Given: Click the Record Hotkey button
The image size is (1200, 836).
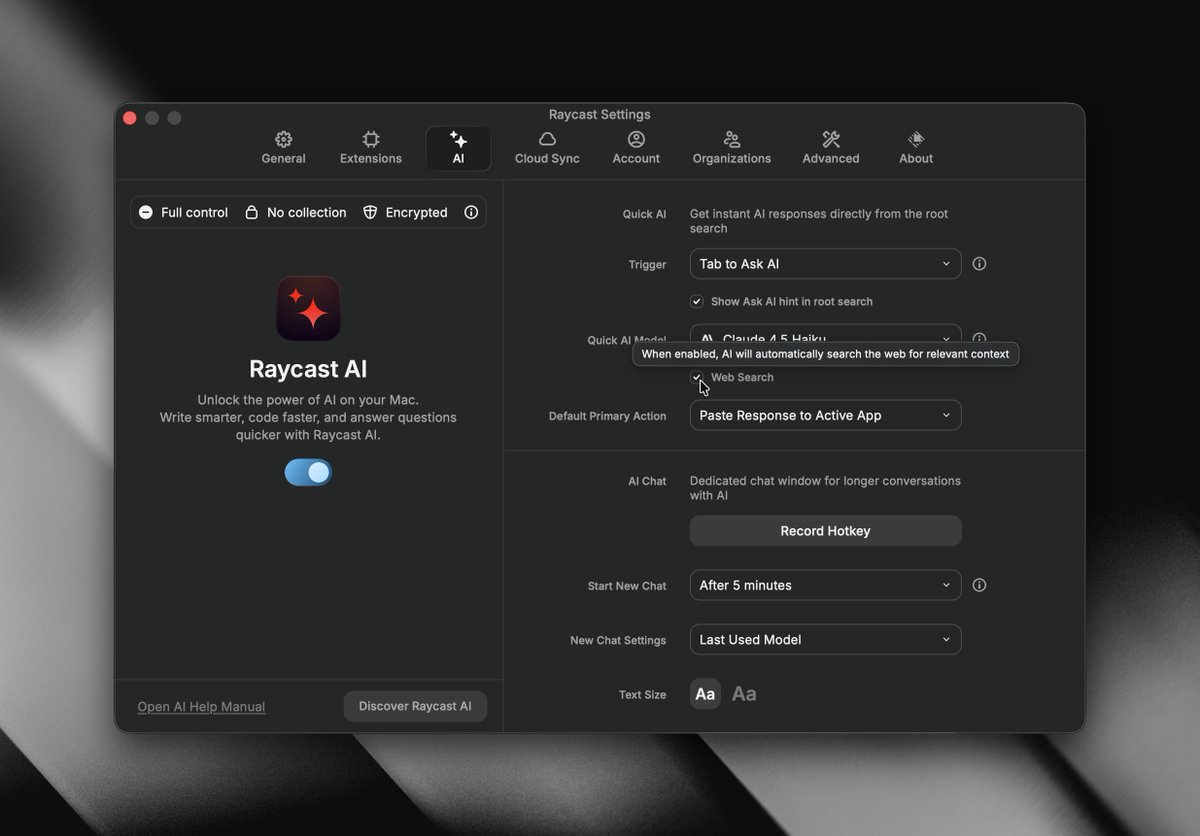Looking at the screenshot, I should click(826, 531).
